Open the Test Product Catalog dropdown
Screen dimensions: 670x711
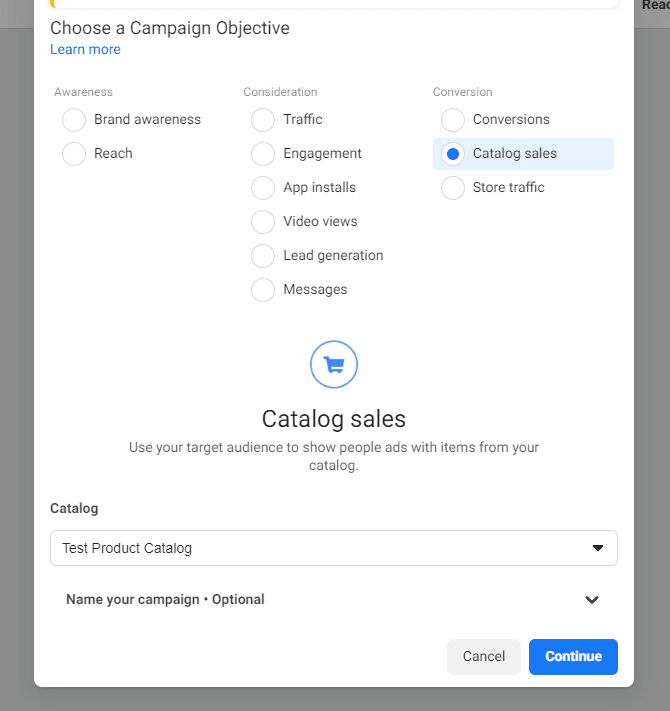320,548
